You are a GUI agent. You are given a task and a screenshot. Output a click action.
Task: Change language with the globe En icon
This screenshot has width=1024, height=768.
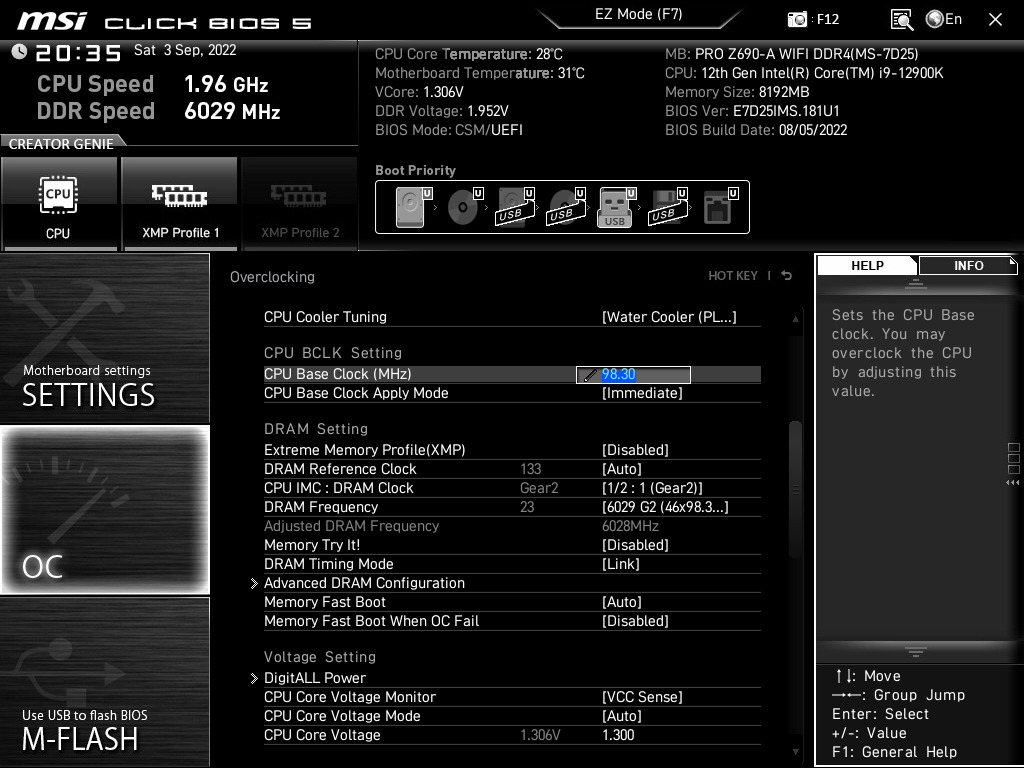pos(944,20)
